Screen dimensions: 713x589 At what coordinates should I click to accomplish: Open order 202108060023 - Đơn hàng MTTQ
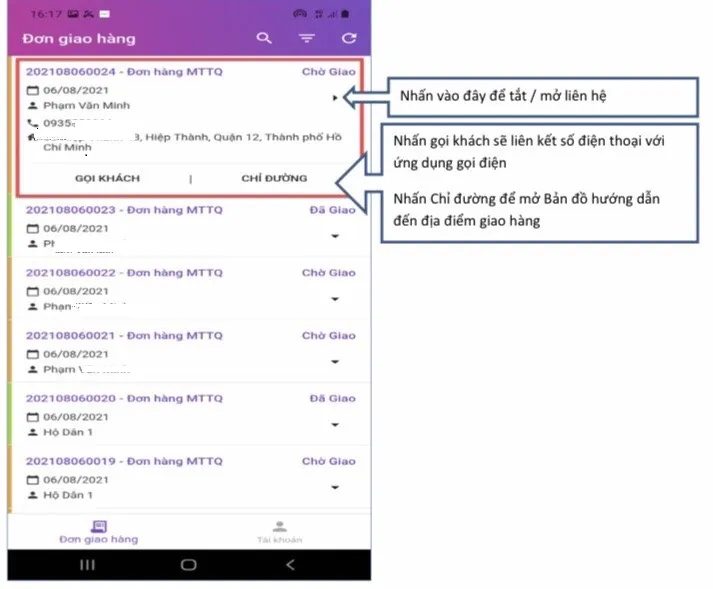pos(124,210)
